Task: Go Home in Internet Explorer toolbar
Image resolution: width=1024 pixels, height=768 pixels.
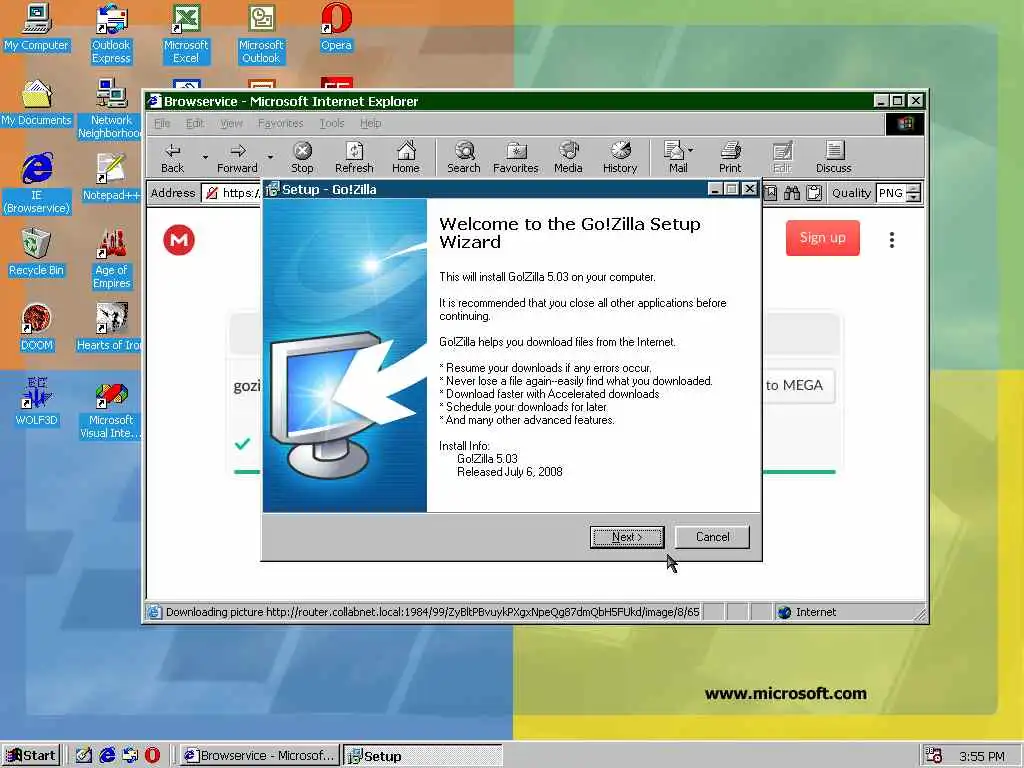Action: (406, 158)
